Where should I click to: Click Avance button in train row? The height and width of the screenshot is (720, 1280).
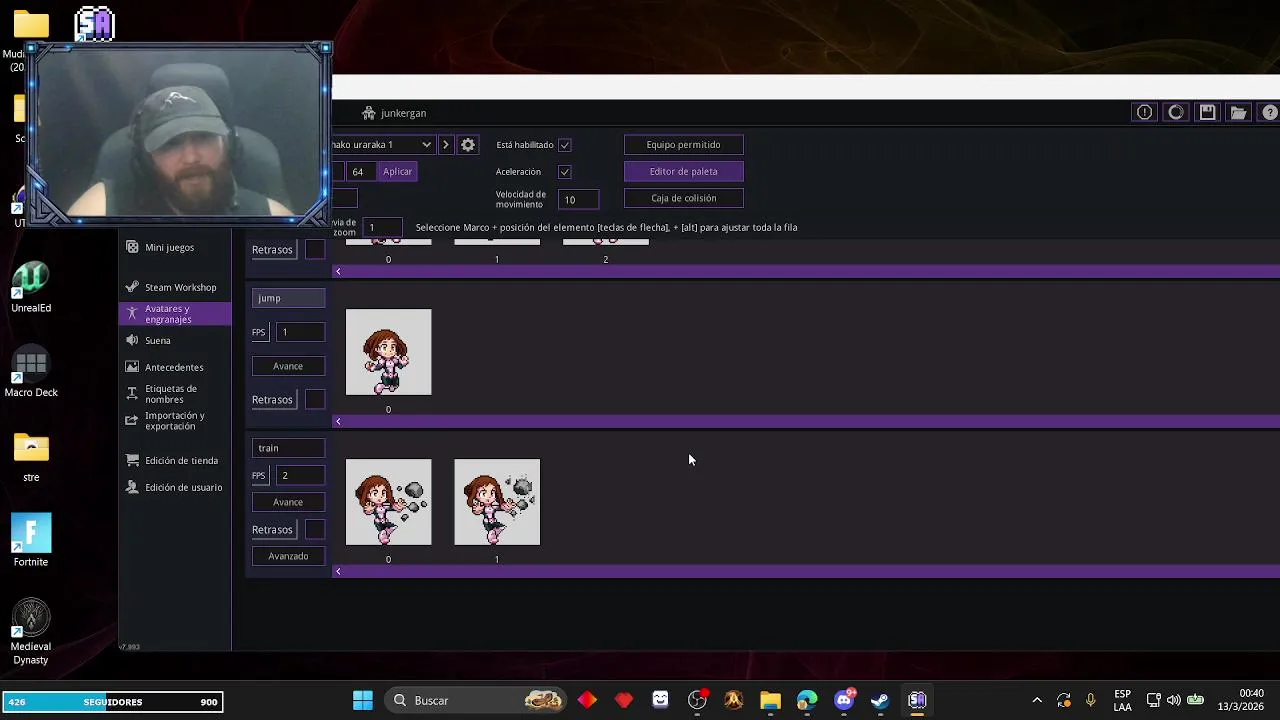click(x=288, y=502)
